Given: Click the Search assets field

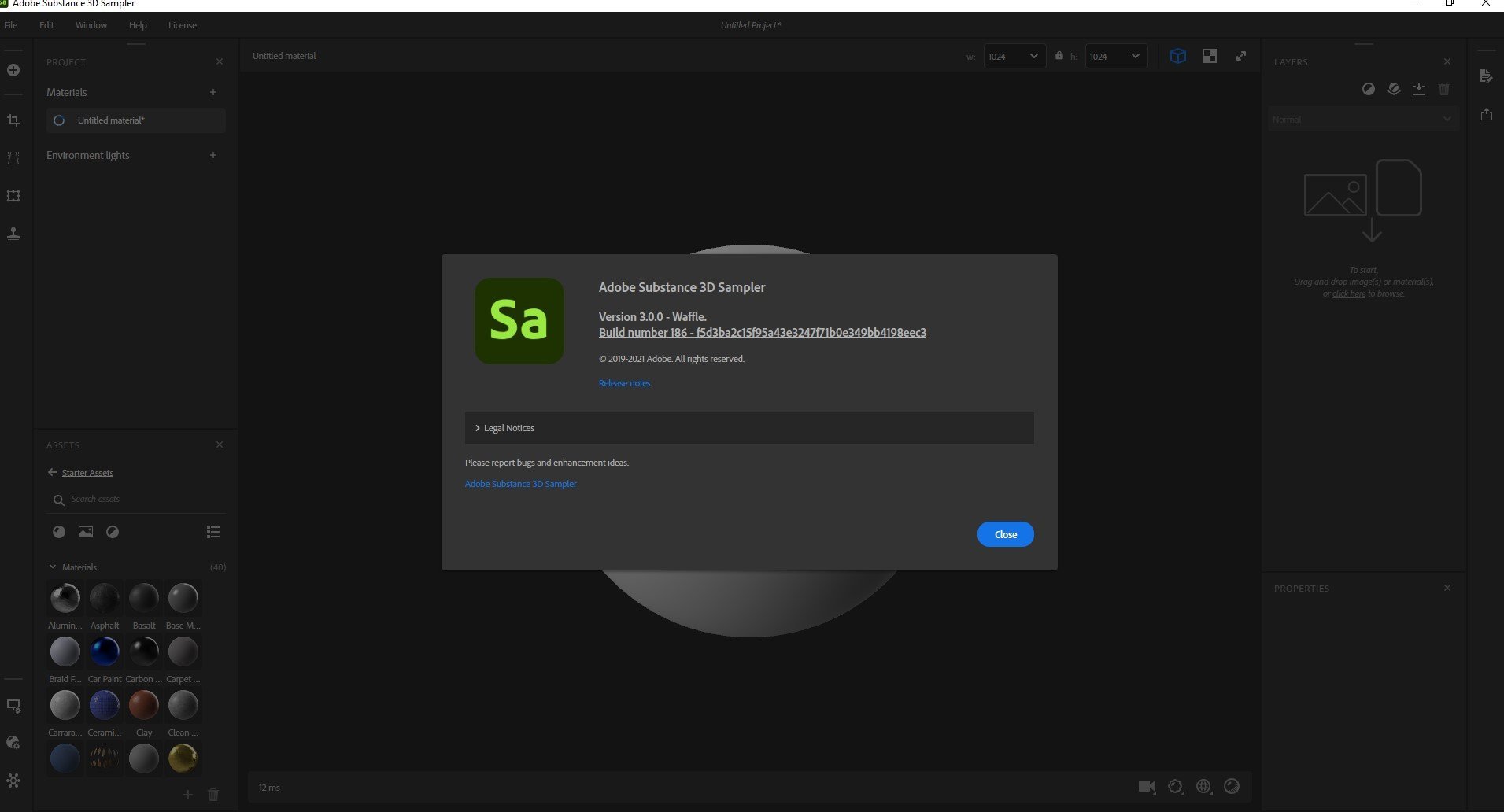Looking at the screenshot, I should (135, 499).
